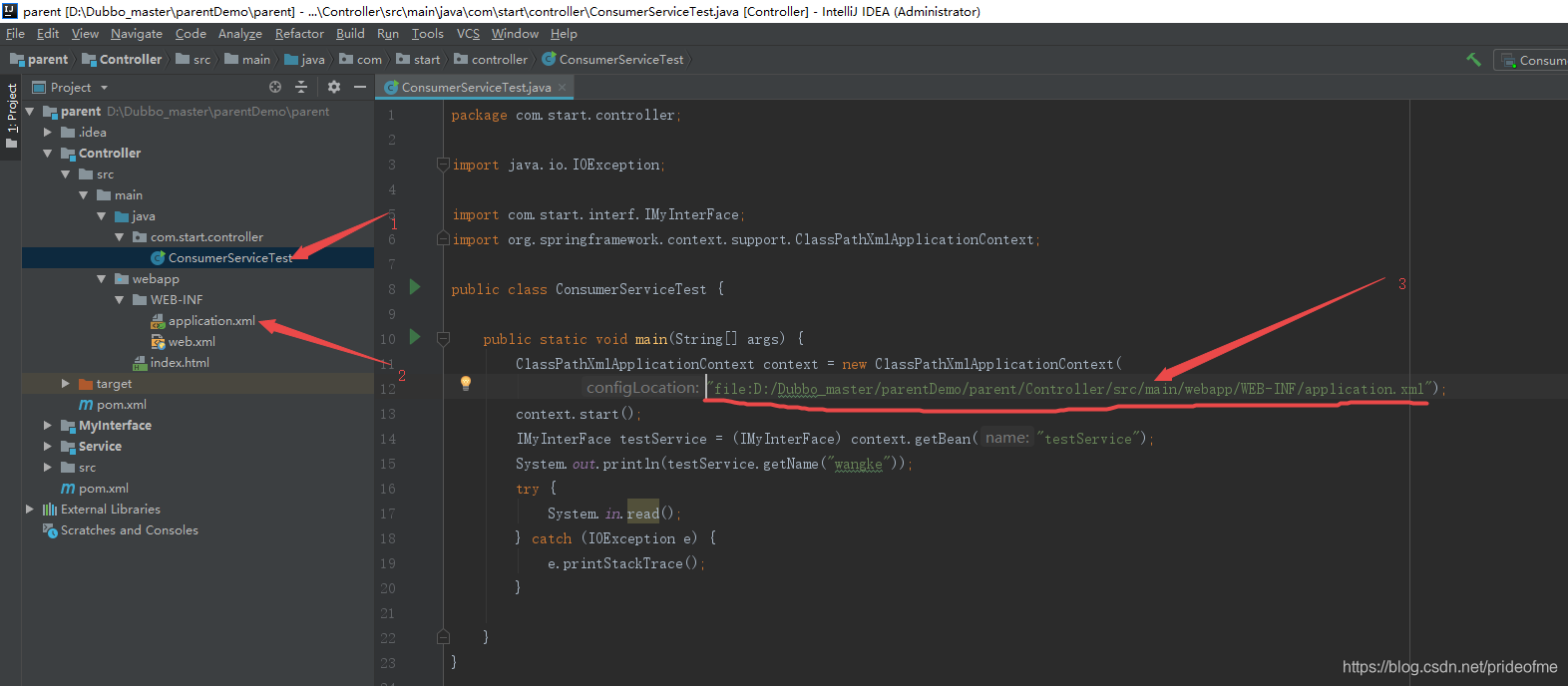Viewport: 1568px width, 686px height.
Task: Click ConsumerServiceTest breadcrumb in navigation bar
Action: [x=613, y=60]
